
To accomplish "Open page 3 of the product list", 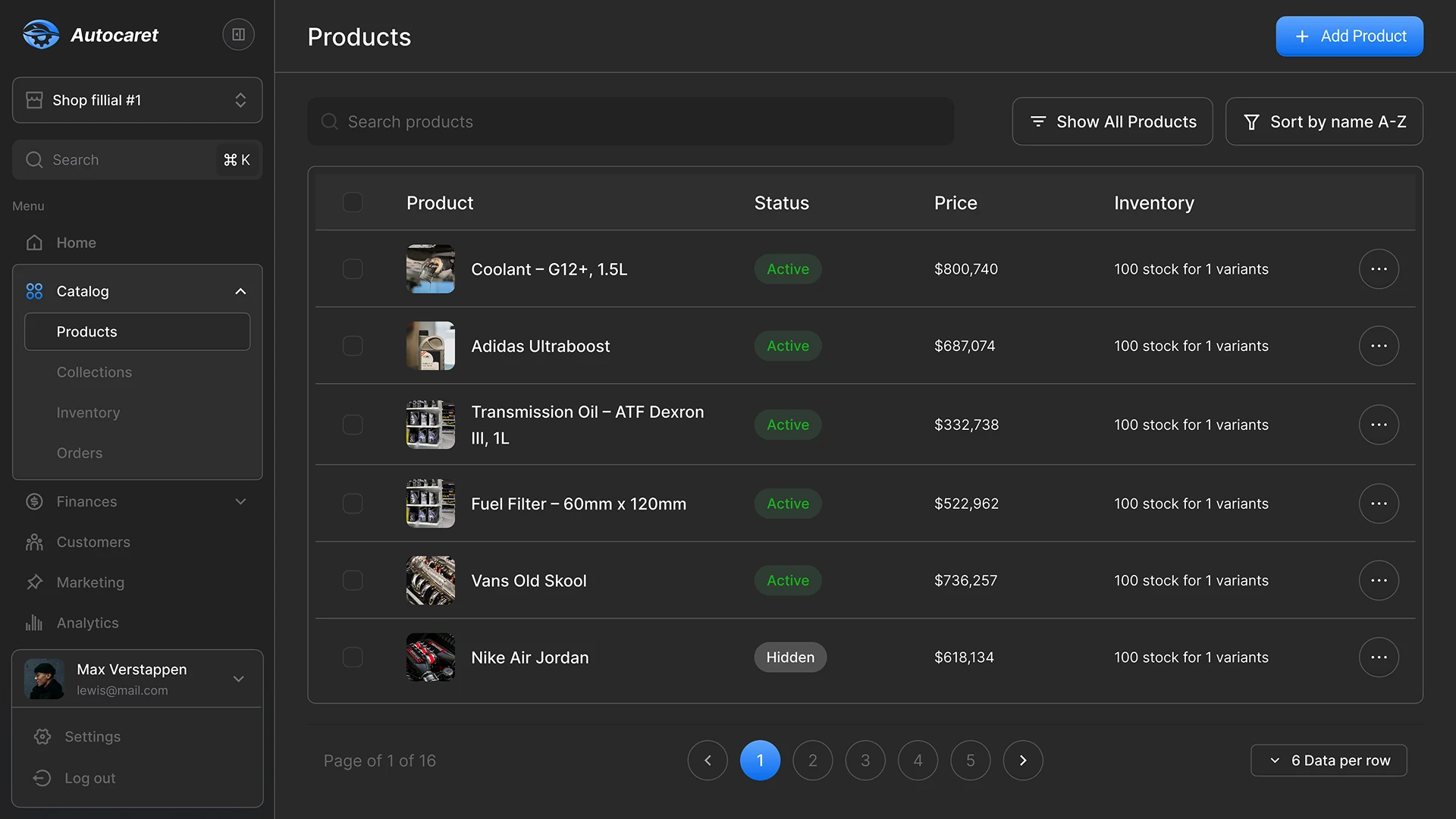I will tap(864, 760).
